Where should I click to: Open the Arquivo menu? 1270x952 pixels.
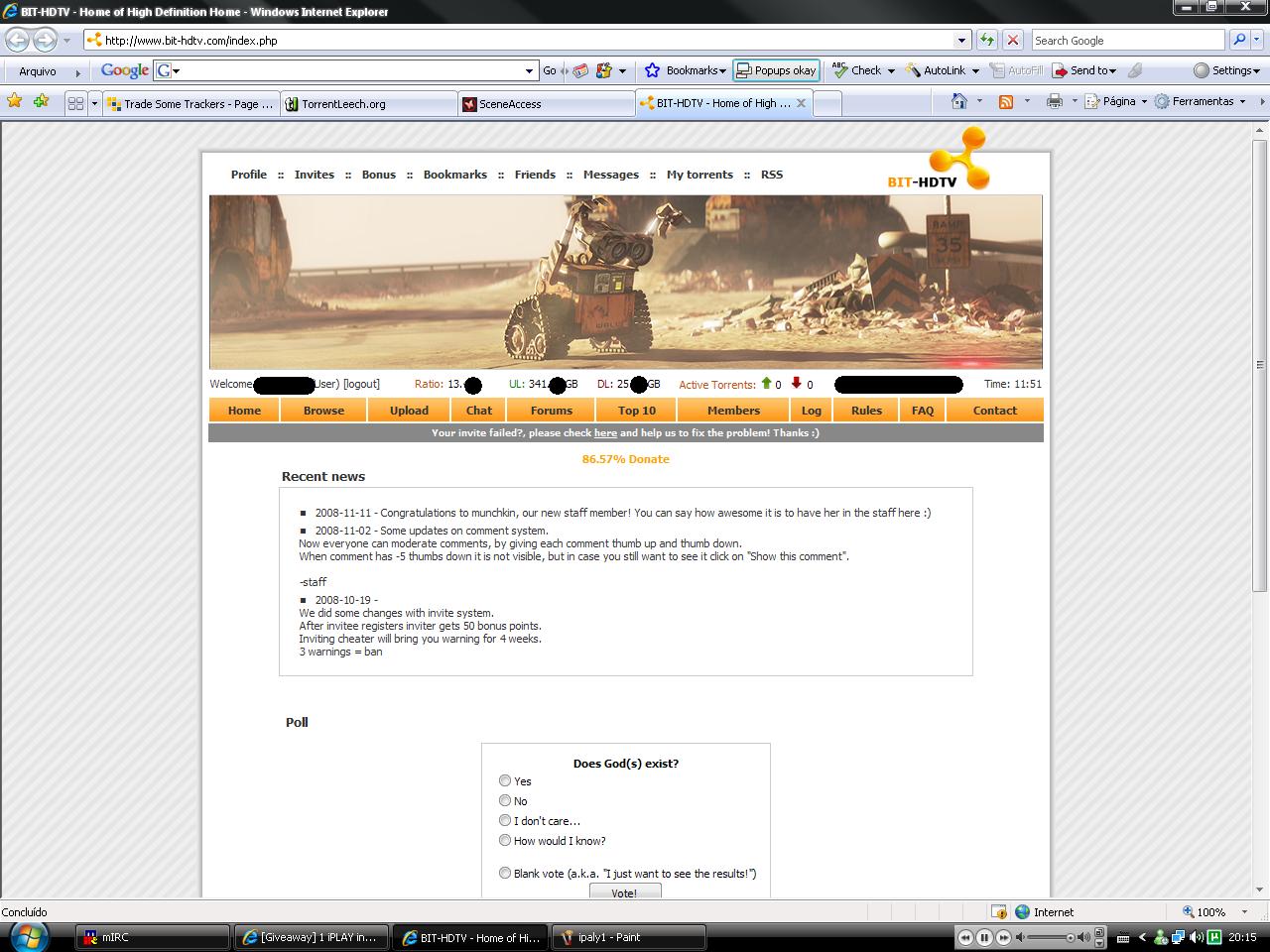(x=38, y=71)
